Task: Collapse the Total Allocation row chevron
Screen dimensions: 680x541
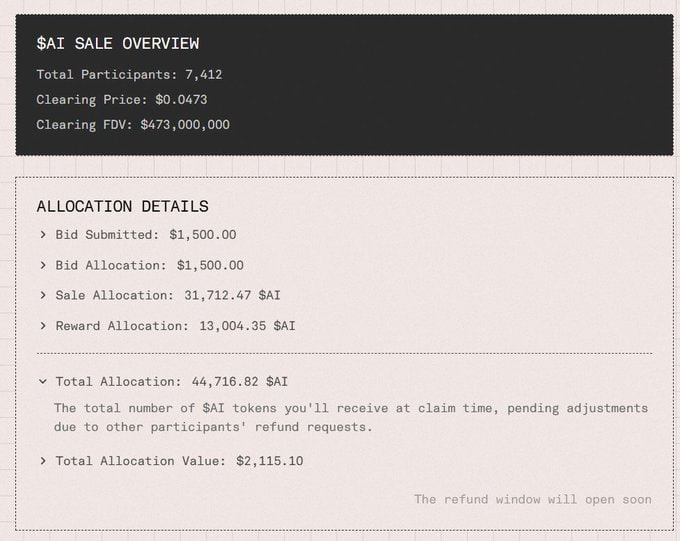Action: (x=43, y=382)
